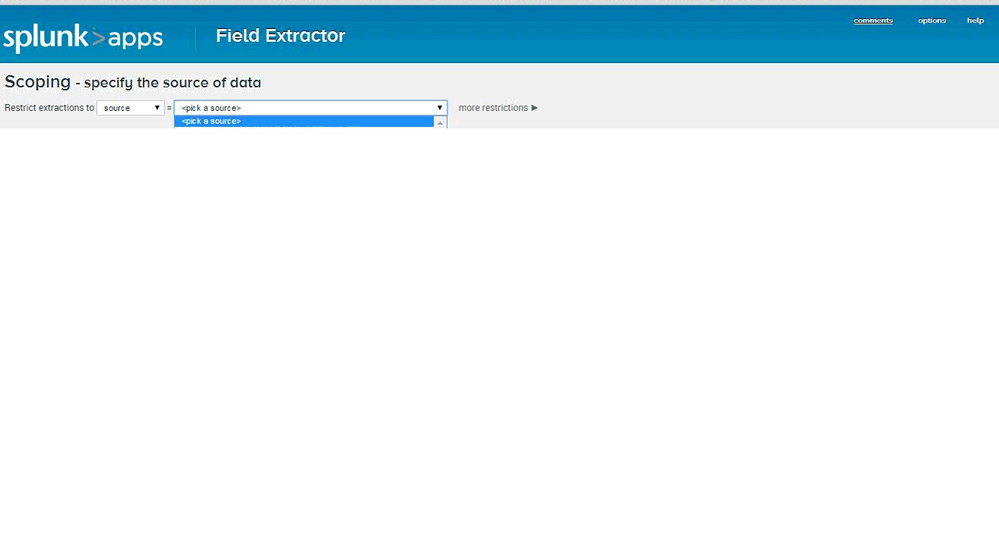Open the options menu in the header
Image resolution: width=999 pixels, height=547 pixels.
(x=931, y=21)
